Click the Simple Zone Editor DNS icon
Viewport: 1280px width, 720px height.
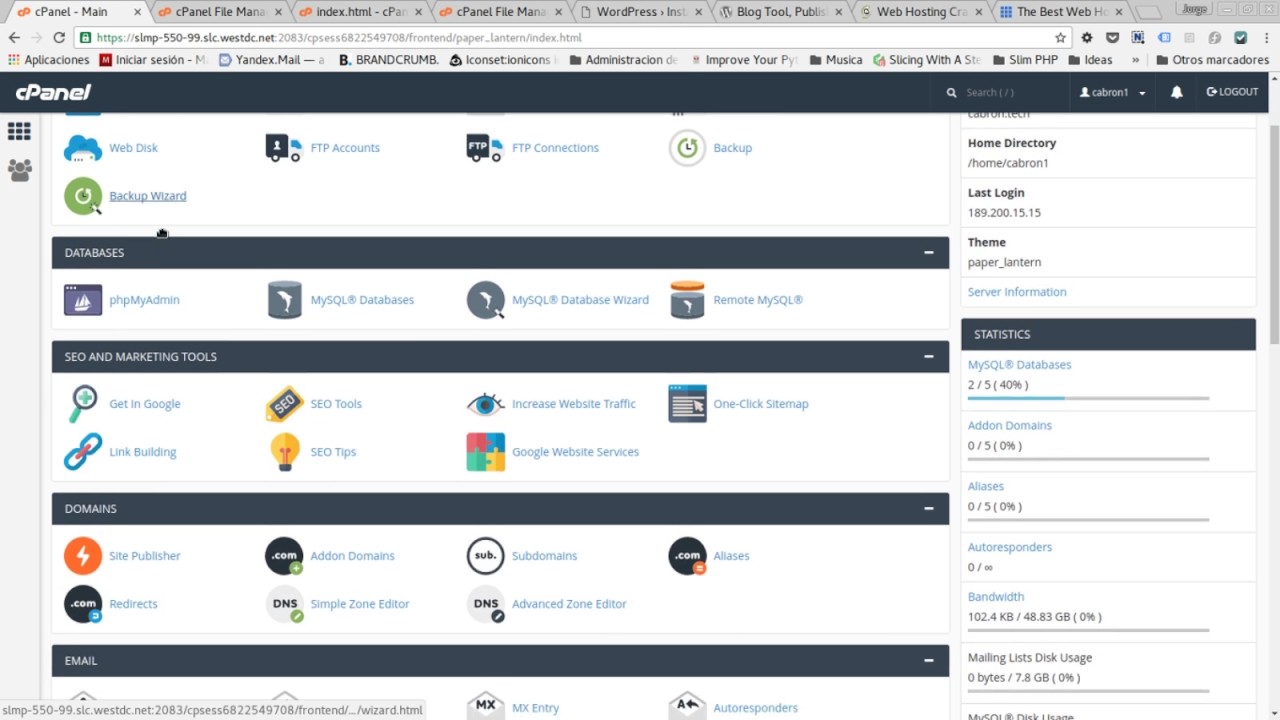coord(284,604)
